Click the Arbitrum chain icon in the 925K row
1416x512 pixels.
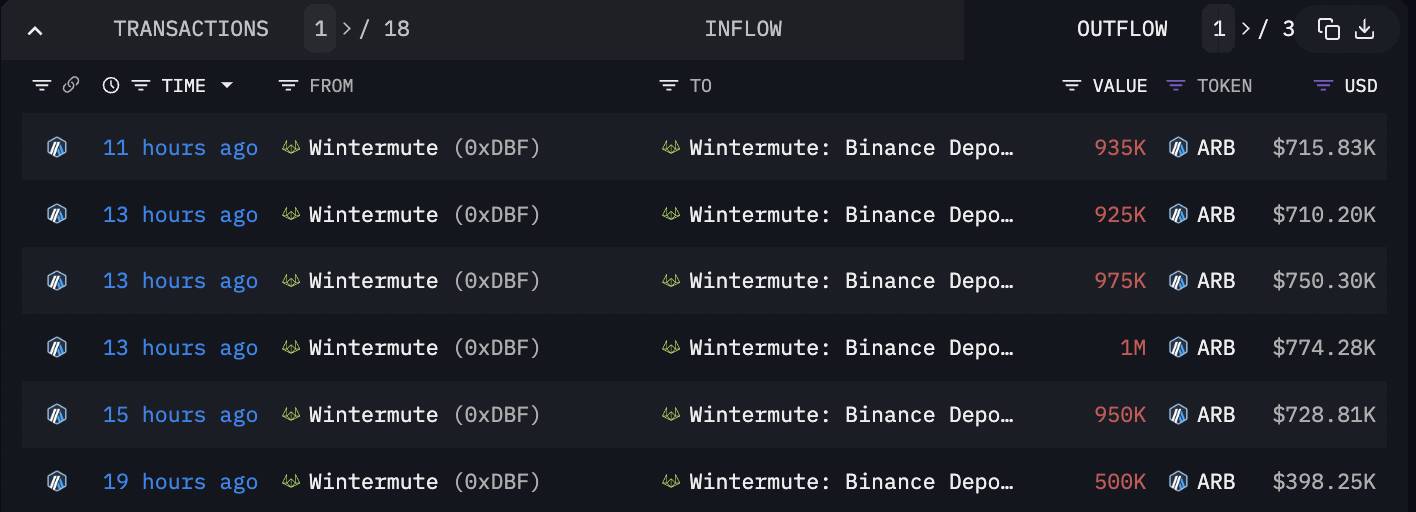[57, 214]
